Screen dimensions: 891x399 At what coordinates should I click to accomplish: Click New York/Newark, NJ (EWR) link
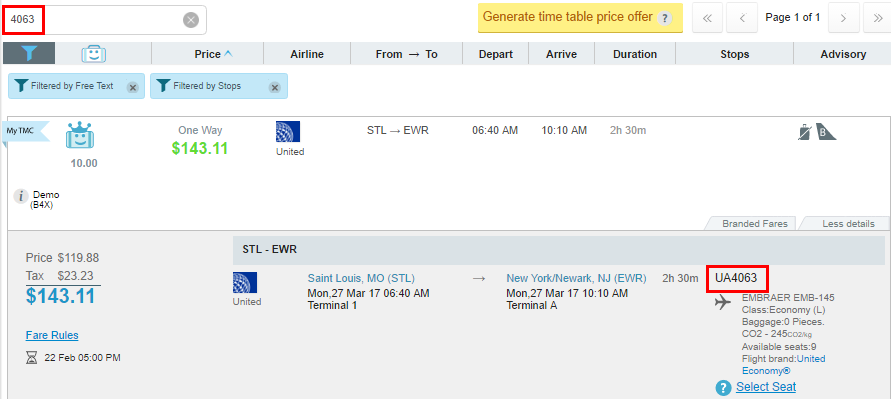click(576, 279)
